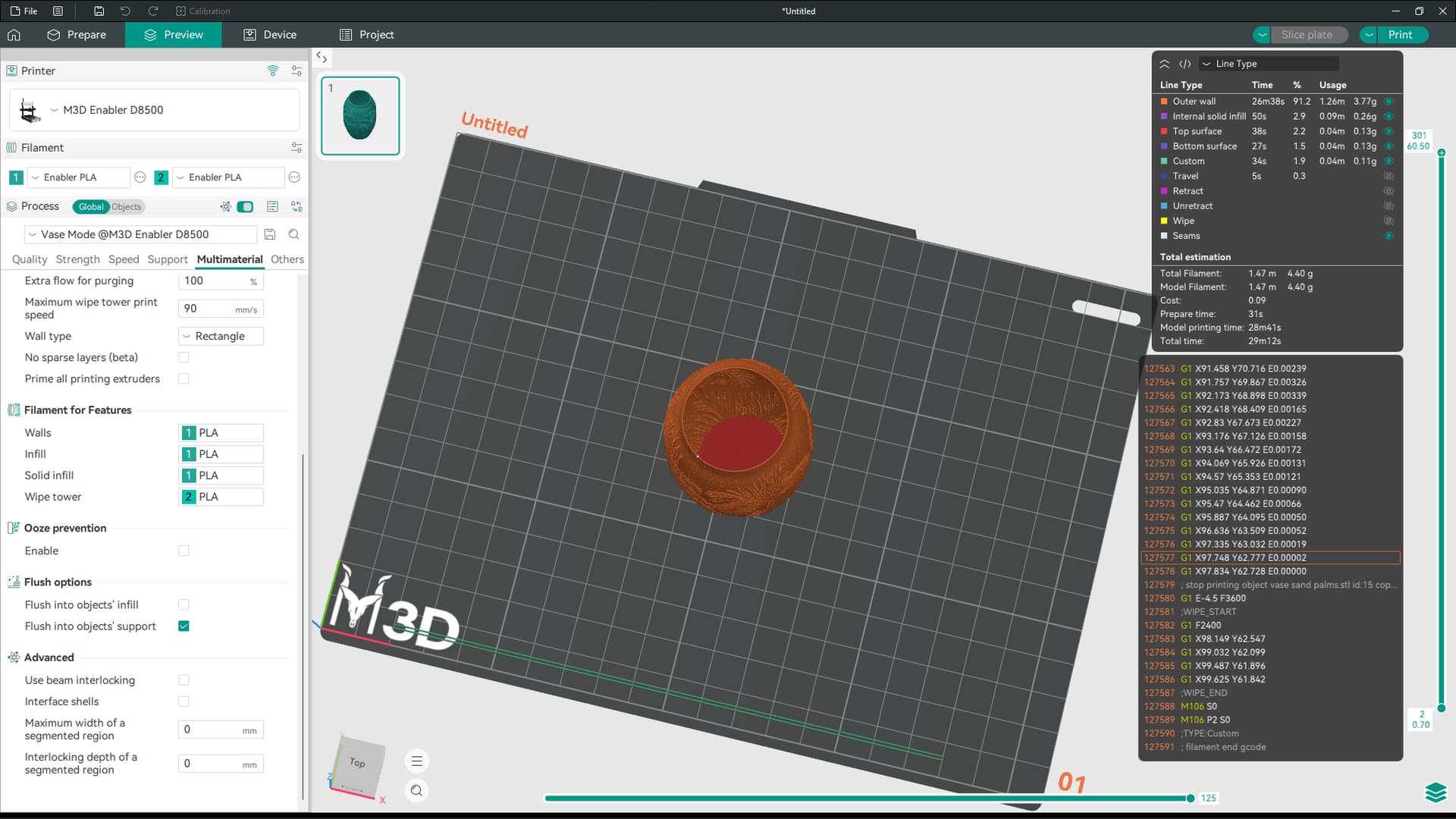Screen dimensions: 1456x819
Task: Open the Wall type Rectangle dropdown
Action: click(x=221, y=336)
